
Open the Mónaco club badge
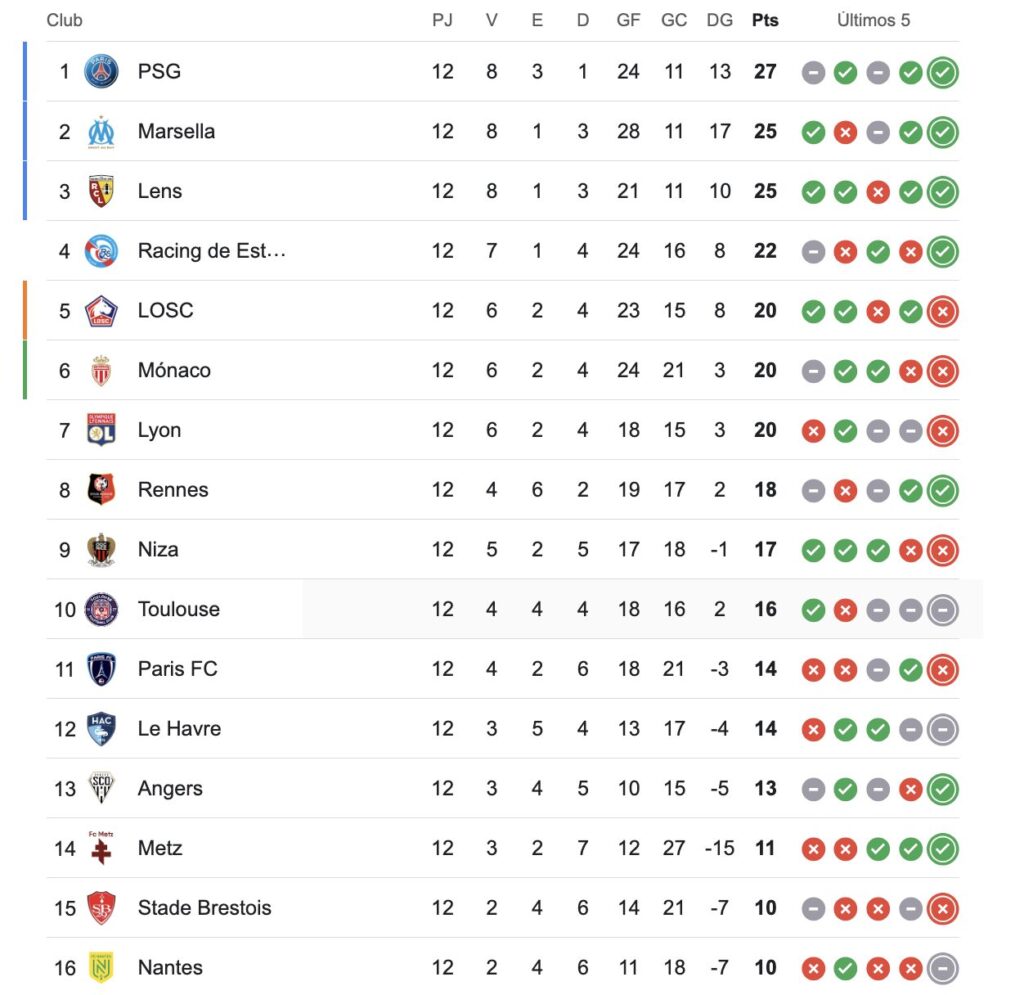101,370
